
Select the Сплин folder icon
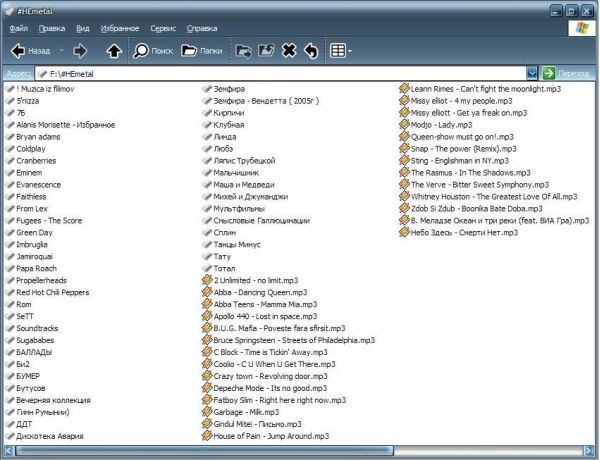207,232
